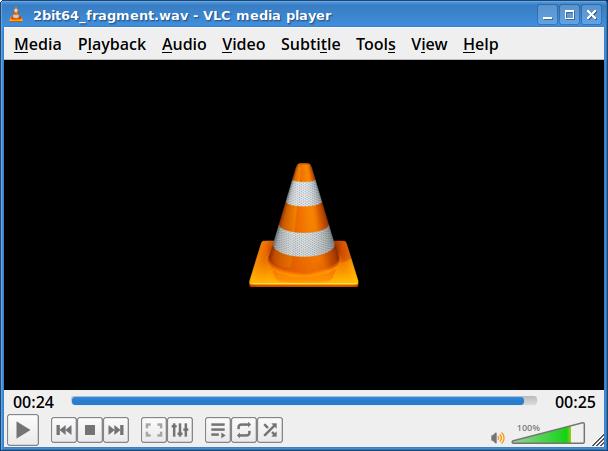
Task: Open extended settings and effects
Action: (180, 430)
